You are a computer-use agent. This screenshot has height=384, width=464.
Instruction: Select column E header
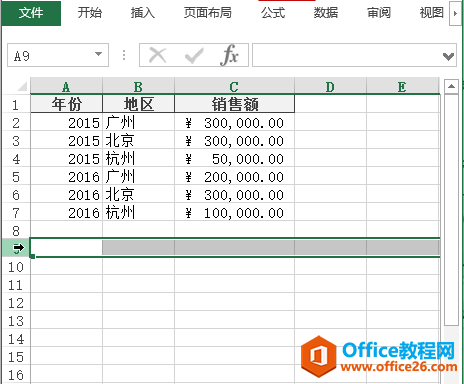click(403, 86)
